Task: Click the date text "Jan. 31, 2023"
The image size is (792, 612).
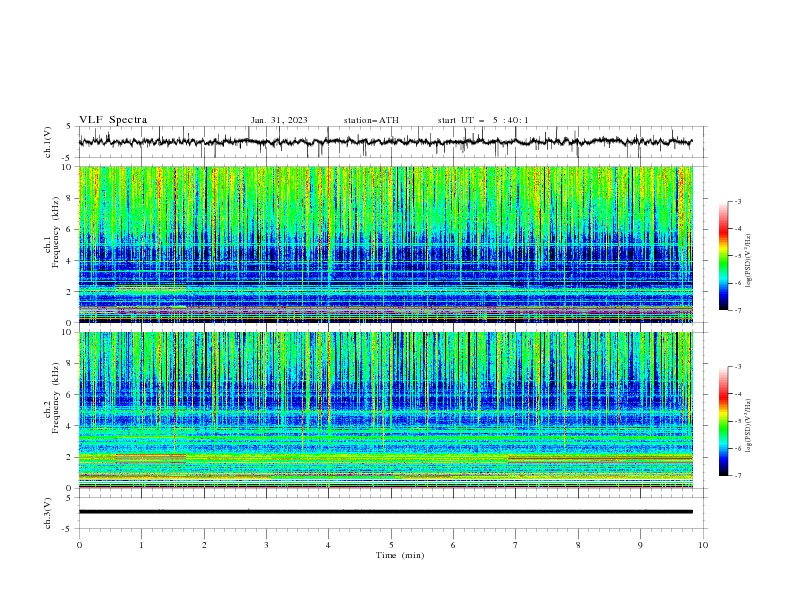Action: pyautogui.click(x=279, y=120)
